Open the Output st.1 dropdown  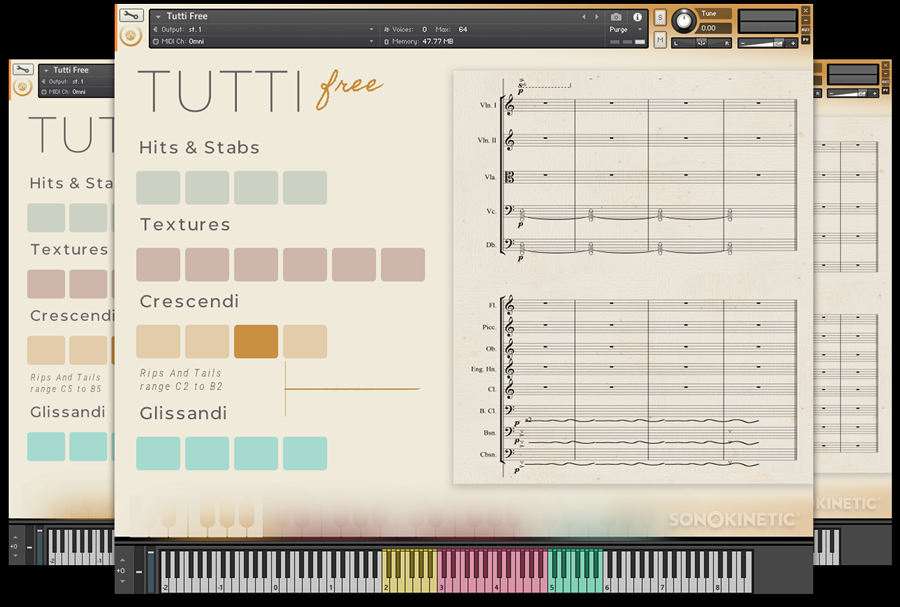[371, 29]
